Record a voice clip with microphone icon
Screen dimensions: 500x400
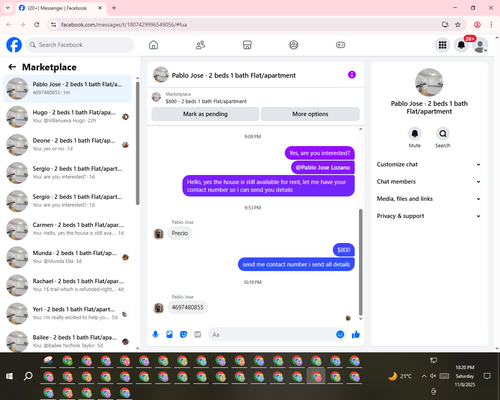pyautogui.click(x=155, y=334)
